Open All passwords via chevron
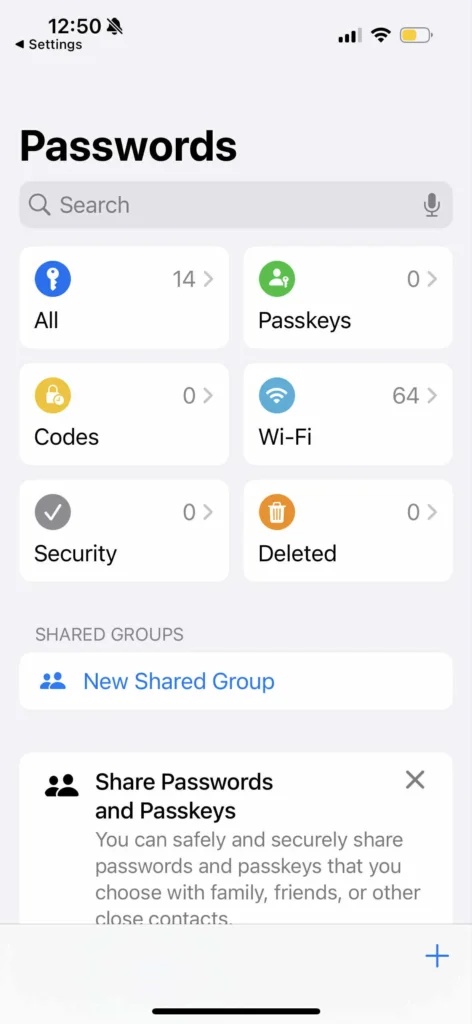Viewport: 472px width, 1024px height. [x=208, y=280]
